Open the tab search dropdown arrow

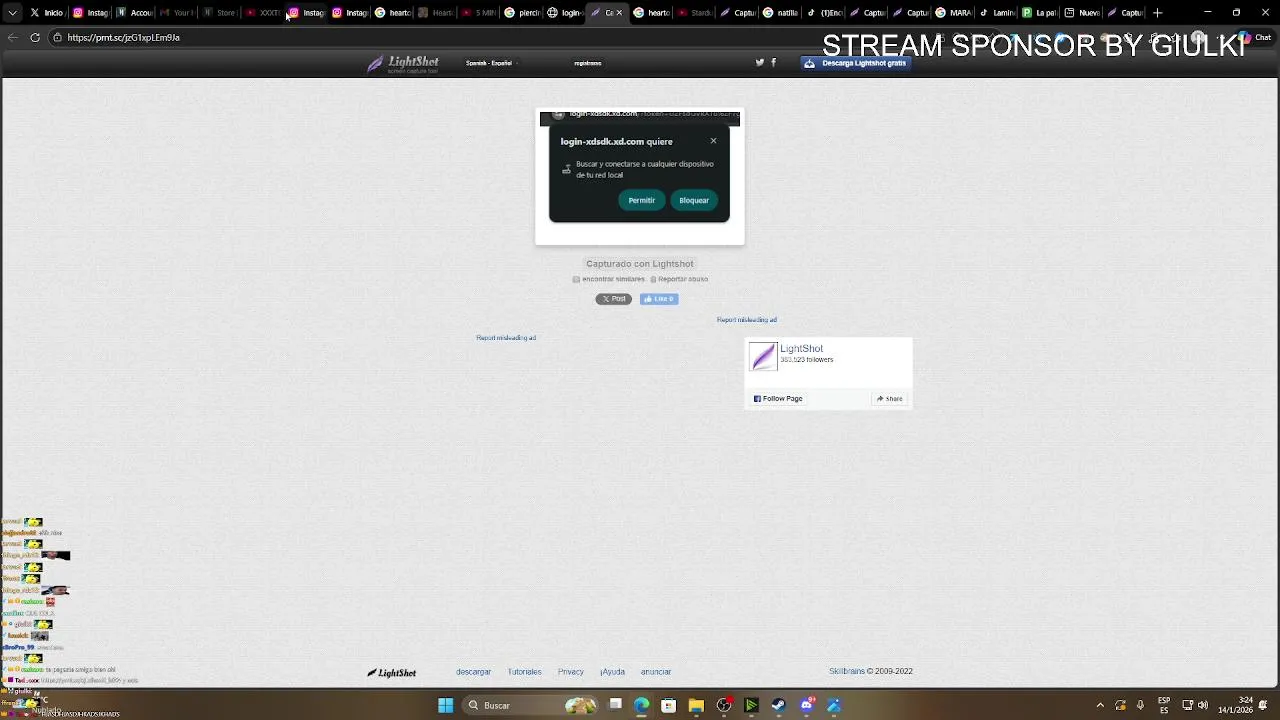(x=12, y=13)
